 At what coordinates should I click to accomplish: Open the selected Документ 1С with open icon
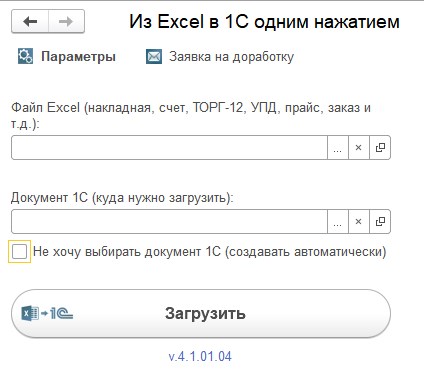coord(380,221)
